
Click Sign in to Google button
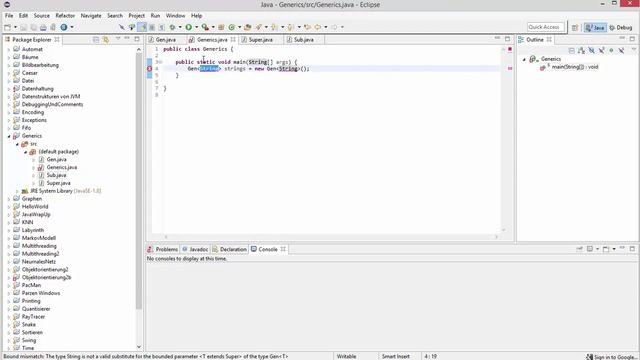pyautogui.click(x=611, y=357)
